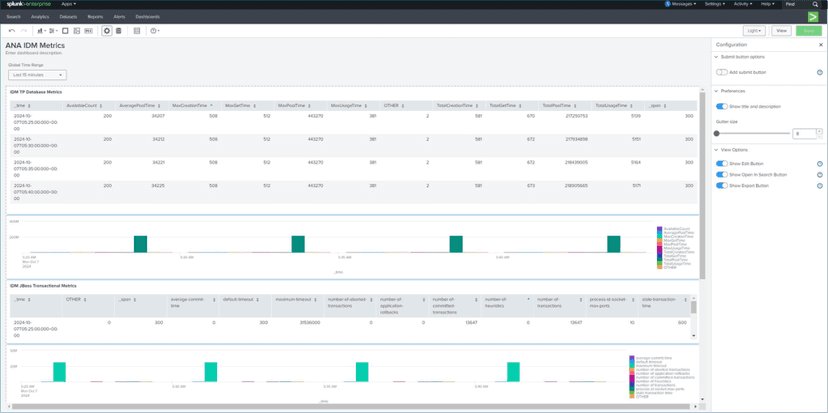The width and height of the screenshot is (828, 413).
Task: Click info icon beside Show Export Button
Action: coord(820,186)
